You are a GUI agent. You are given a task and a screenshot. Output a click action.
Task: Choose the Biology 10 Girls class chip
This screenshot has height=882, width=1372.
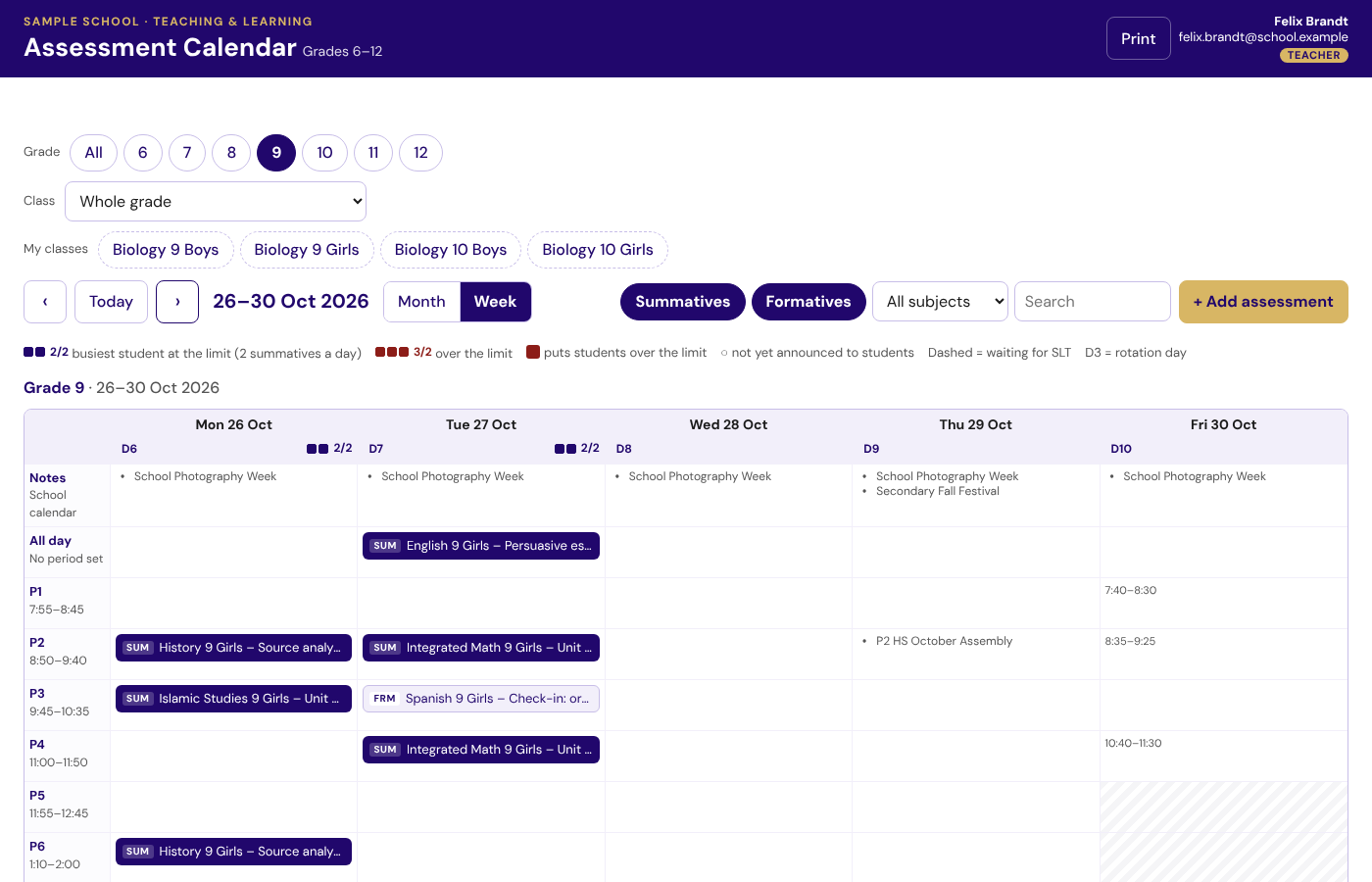tap(598, 250)
